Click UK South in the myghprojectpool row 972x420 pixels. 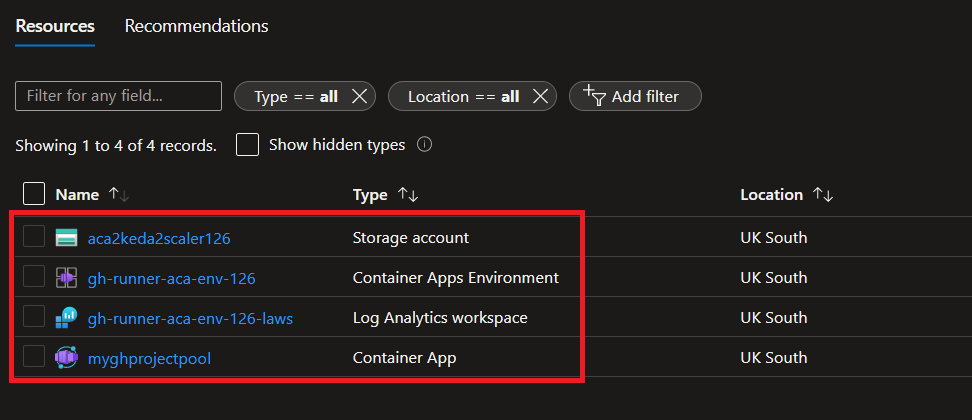point(774,357)
